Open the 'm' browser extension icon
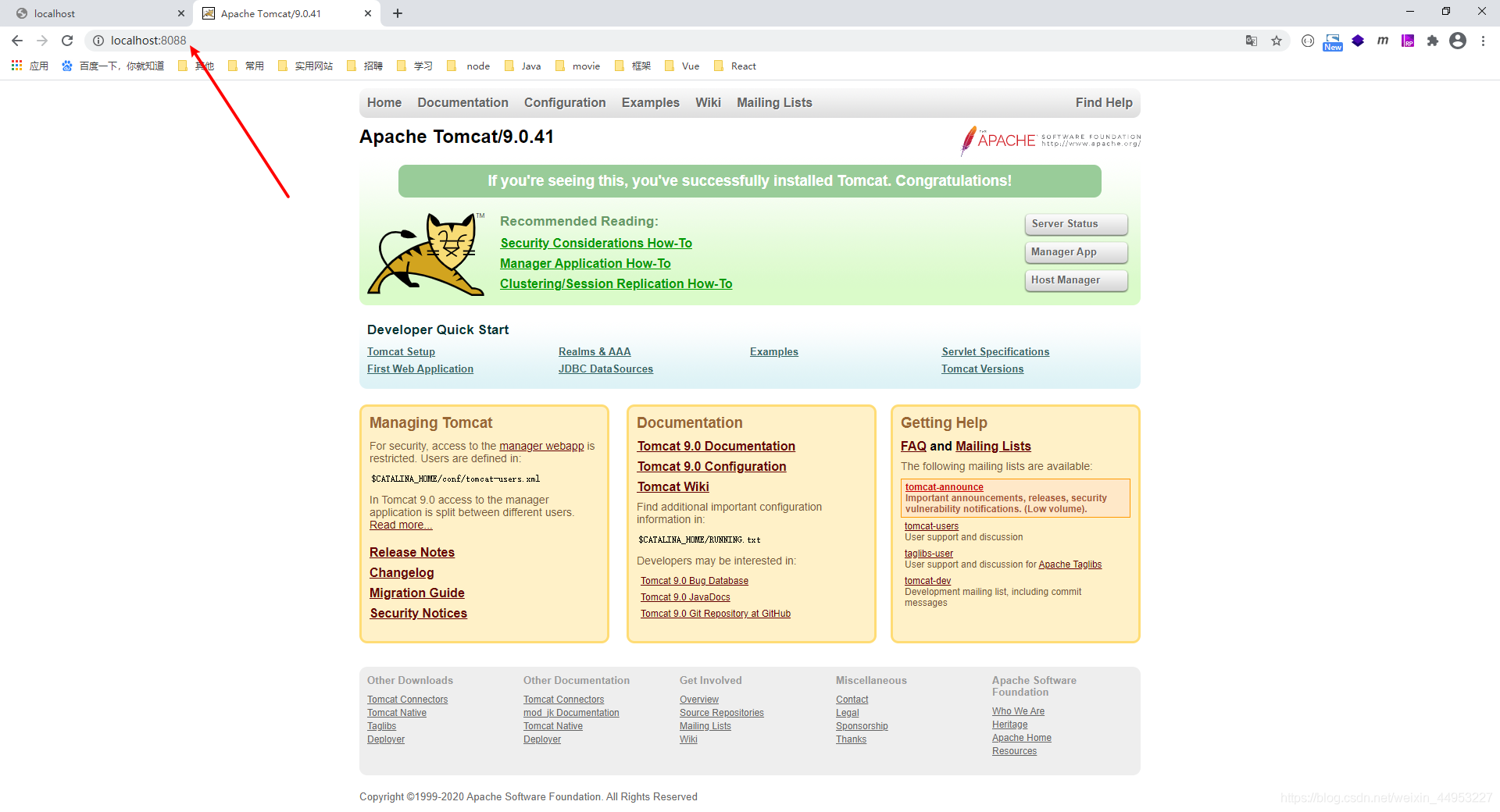The width and height of the screenshot is (1500, 812). pos(1383,41)
